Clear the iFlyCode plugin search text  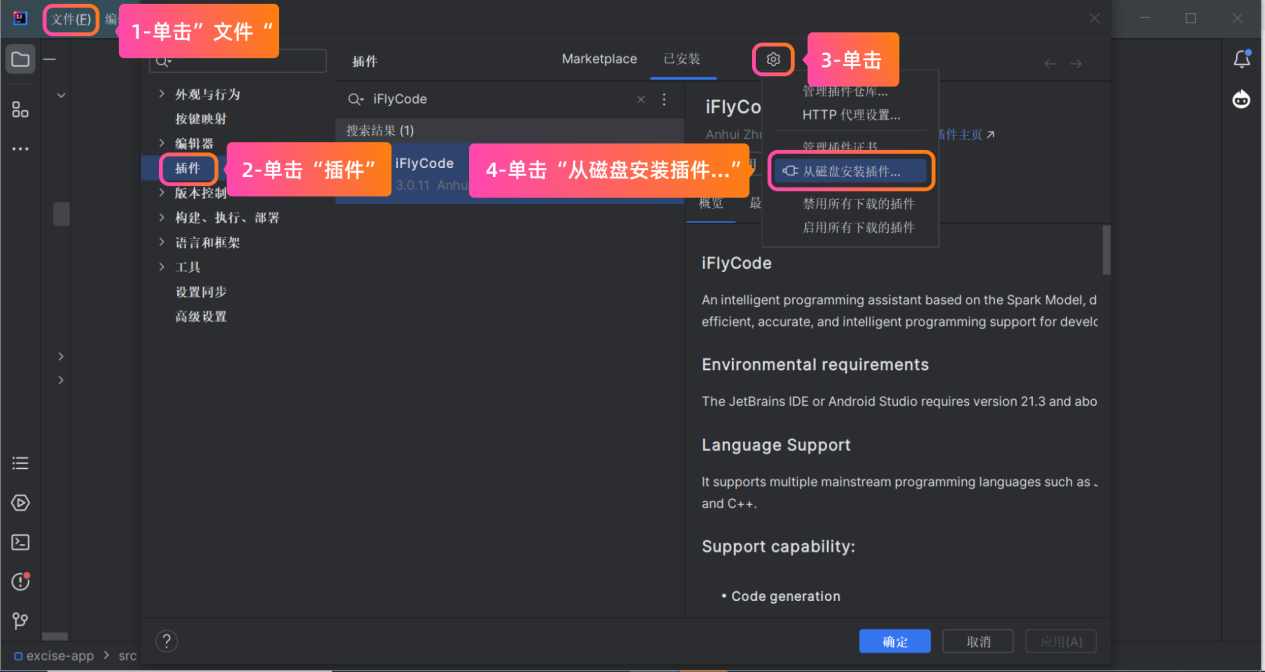[641, 99]
